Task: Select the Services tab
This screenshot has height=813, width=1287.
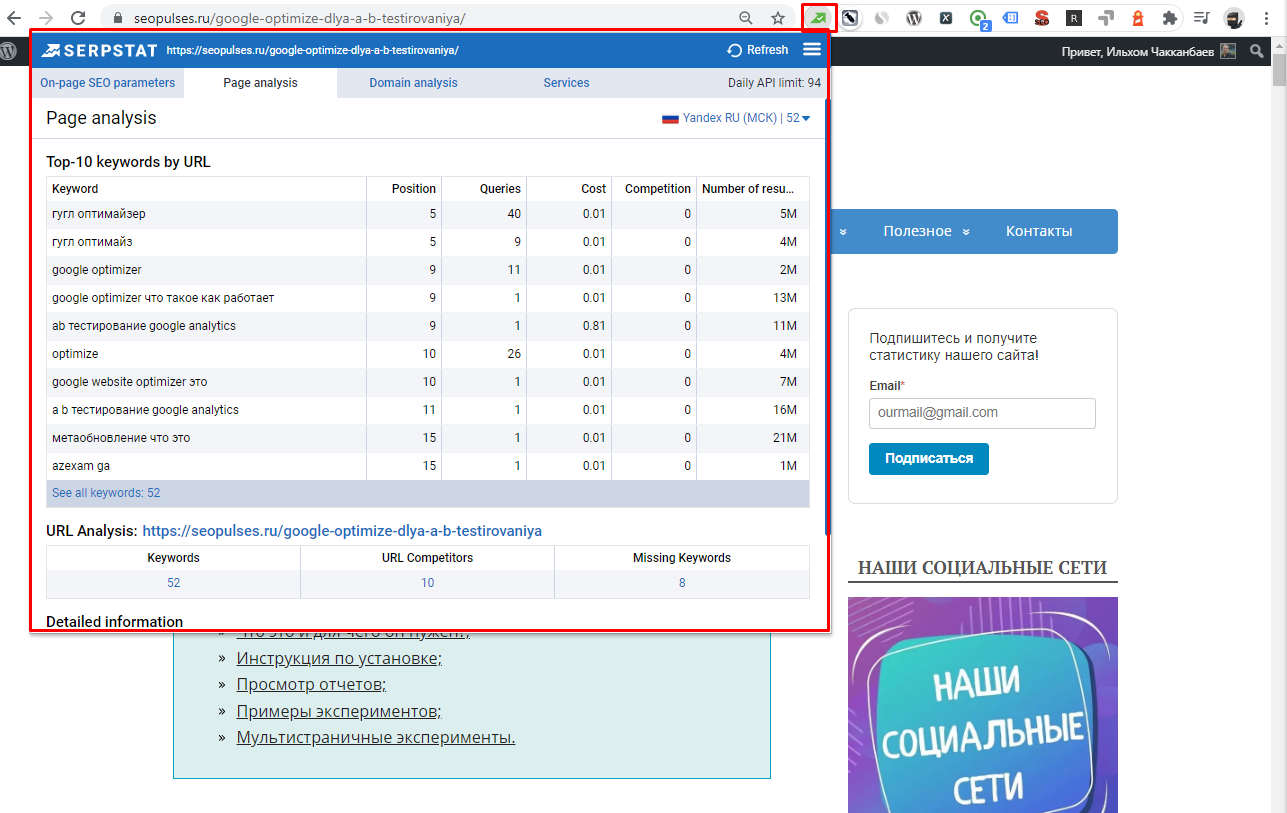Action: coord(566,83)
